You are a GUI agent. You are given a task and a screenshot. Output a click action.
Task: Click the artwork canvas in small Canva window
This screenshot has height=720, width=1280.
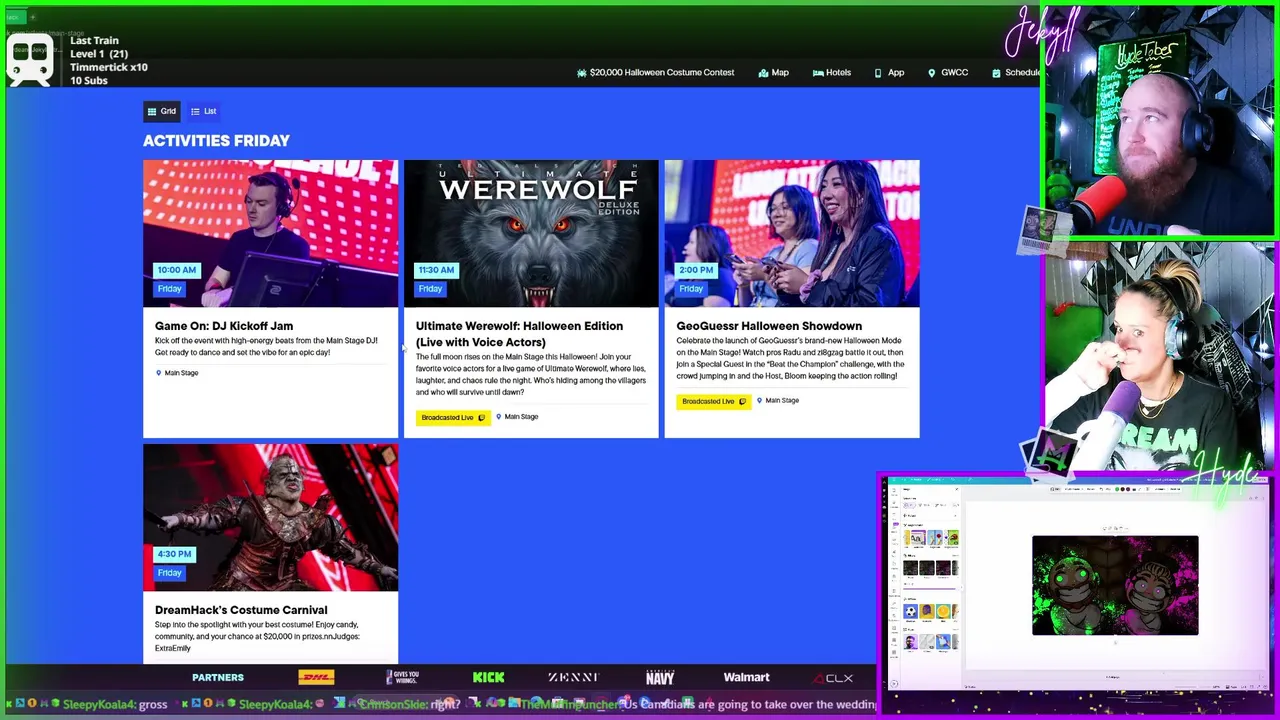coord(1115,585)
